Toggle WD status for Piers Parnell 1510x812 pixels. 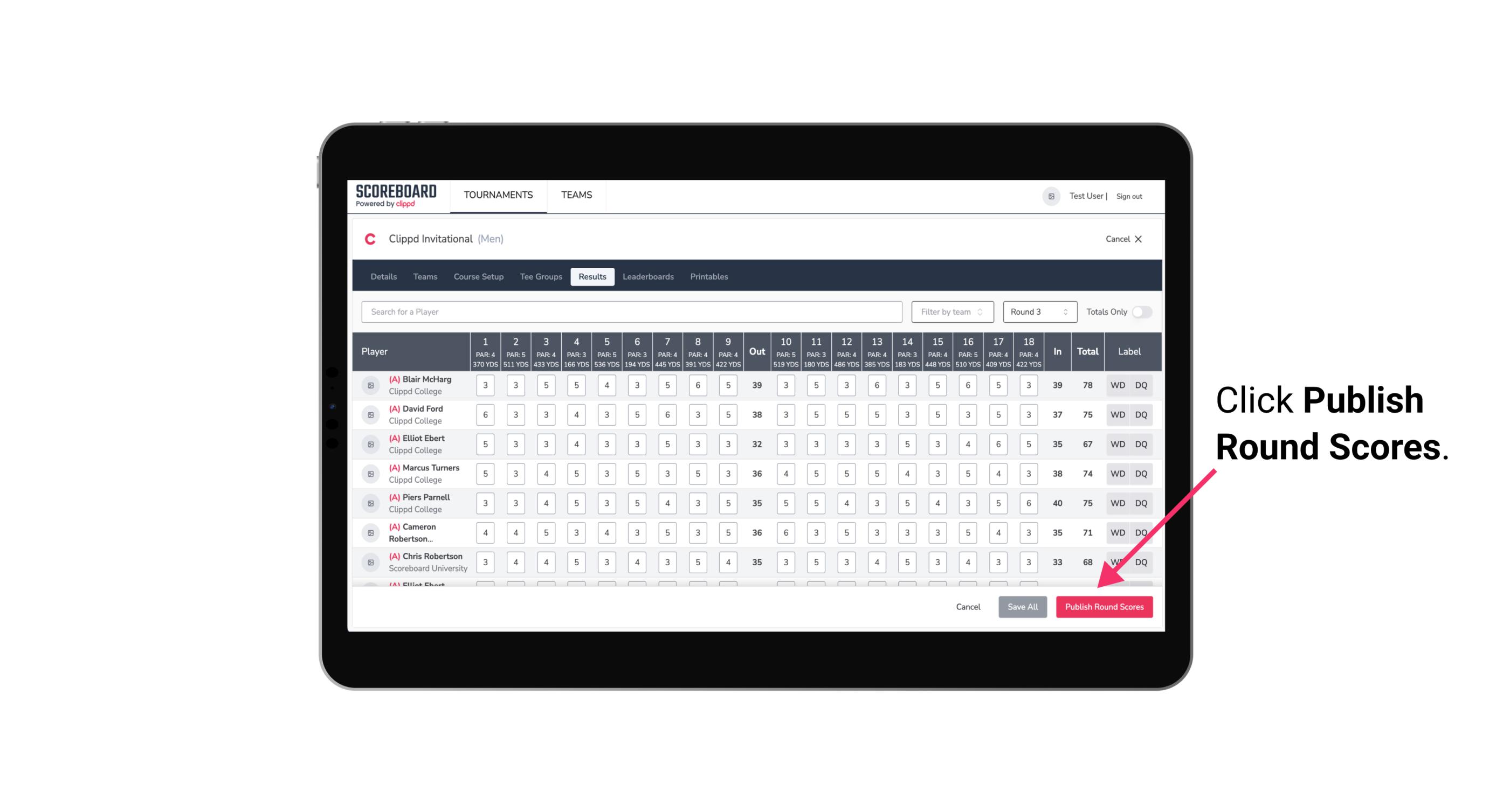click(1117, 502)
